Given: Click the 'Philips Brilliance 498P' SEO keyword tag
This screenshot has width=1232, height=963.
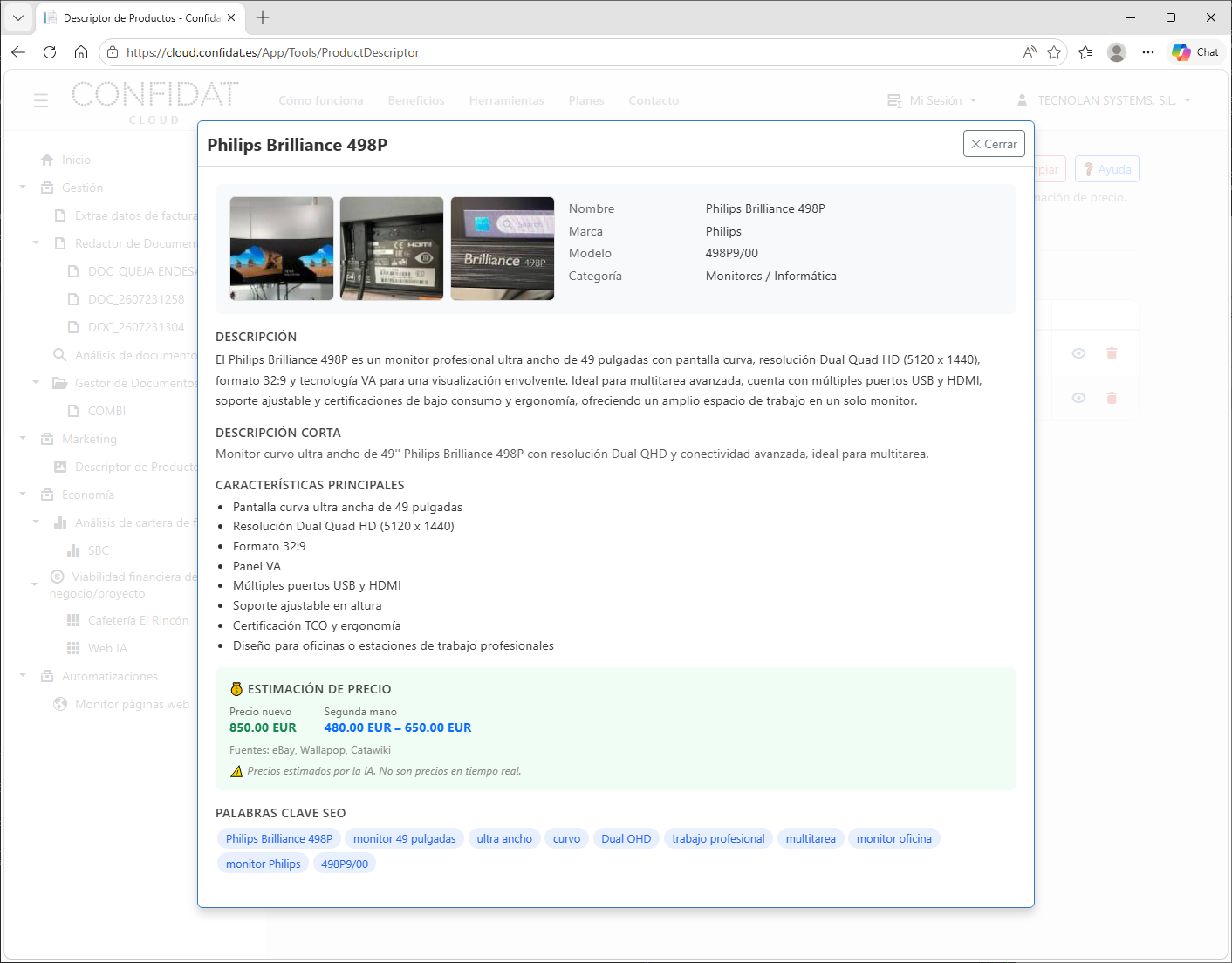Looking at the screenshot, I should click(x=279, y=839).
